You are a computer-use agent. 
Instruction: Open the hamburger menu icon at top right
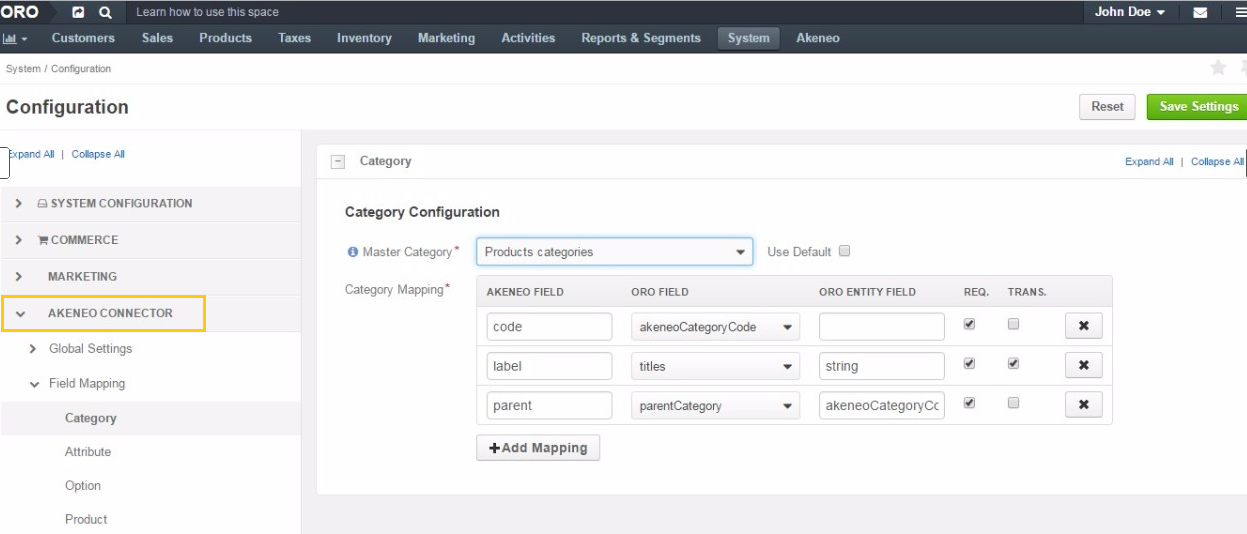1241,13
